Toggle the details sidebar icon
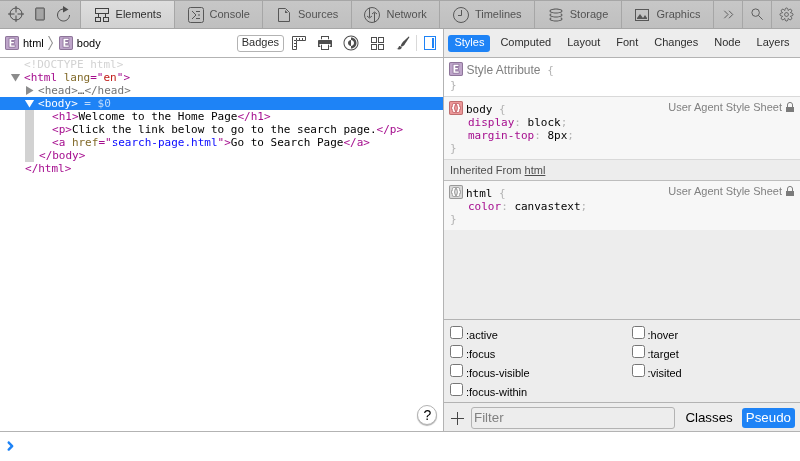800x461 pixels. click(x=430, y=43)
